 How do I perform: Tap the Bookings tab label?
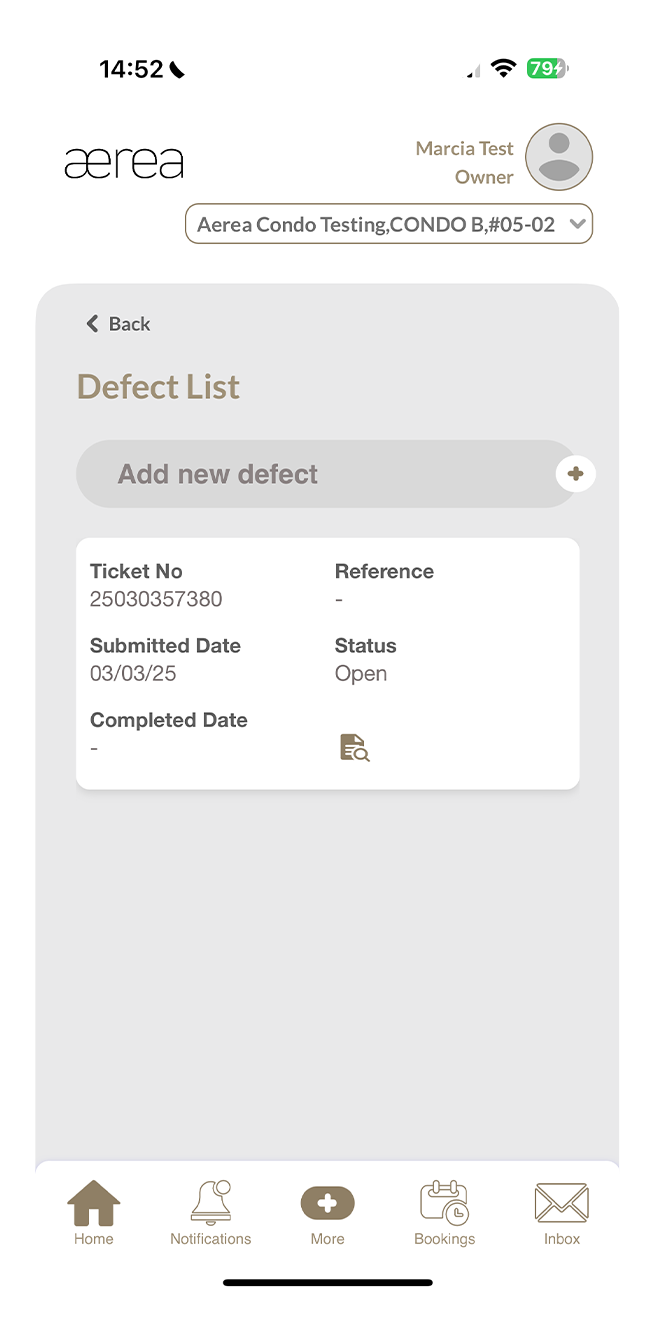[x=444, y=1239]
